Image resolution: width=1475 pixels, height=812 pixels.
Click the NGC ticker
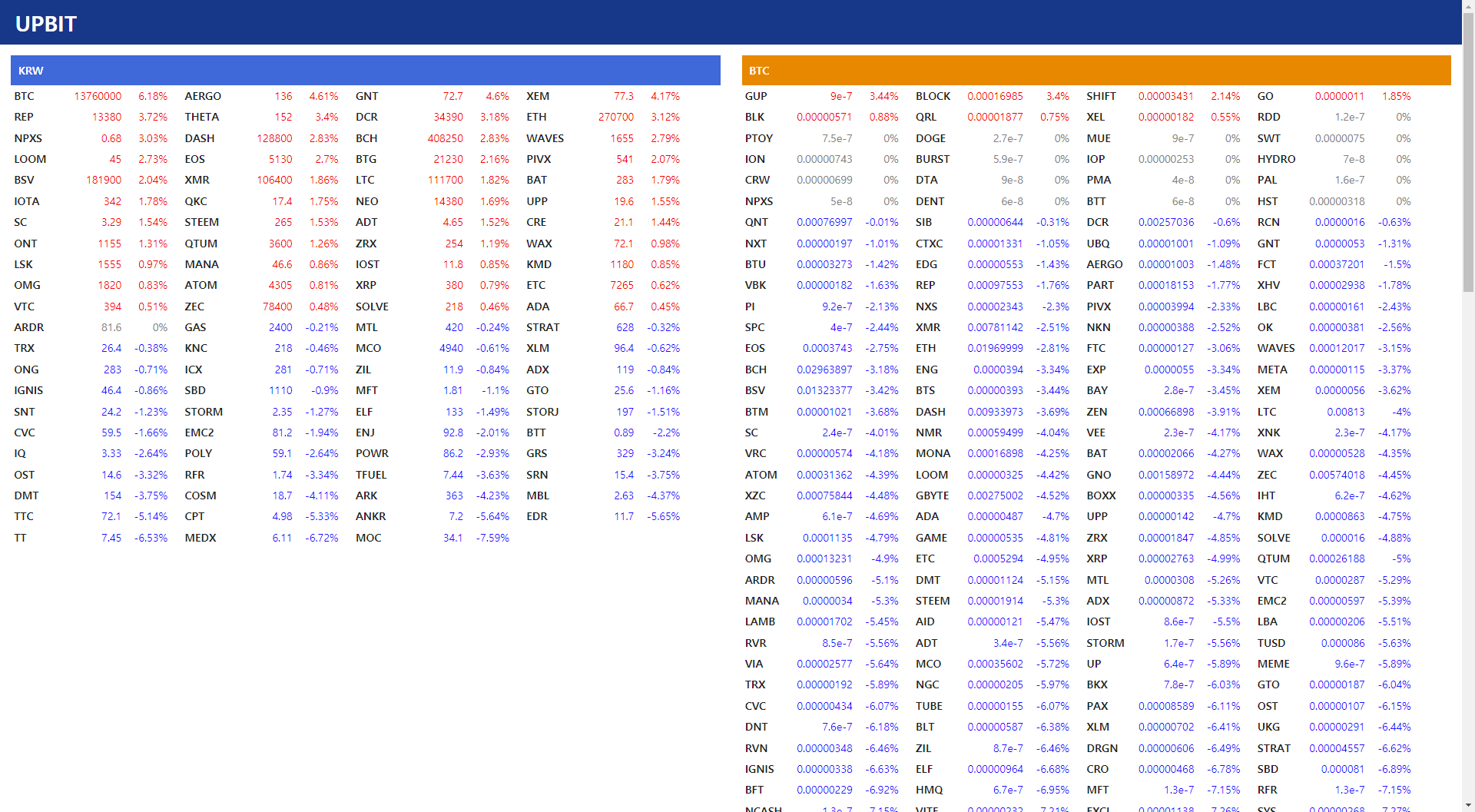pos(927,684)
